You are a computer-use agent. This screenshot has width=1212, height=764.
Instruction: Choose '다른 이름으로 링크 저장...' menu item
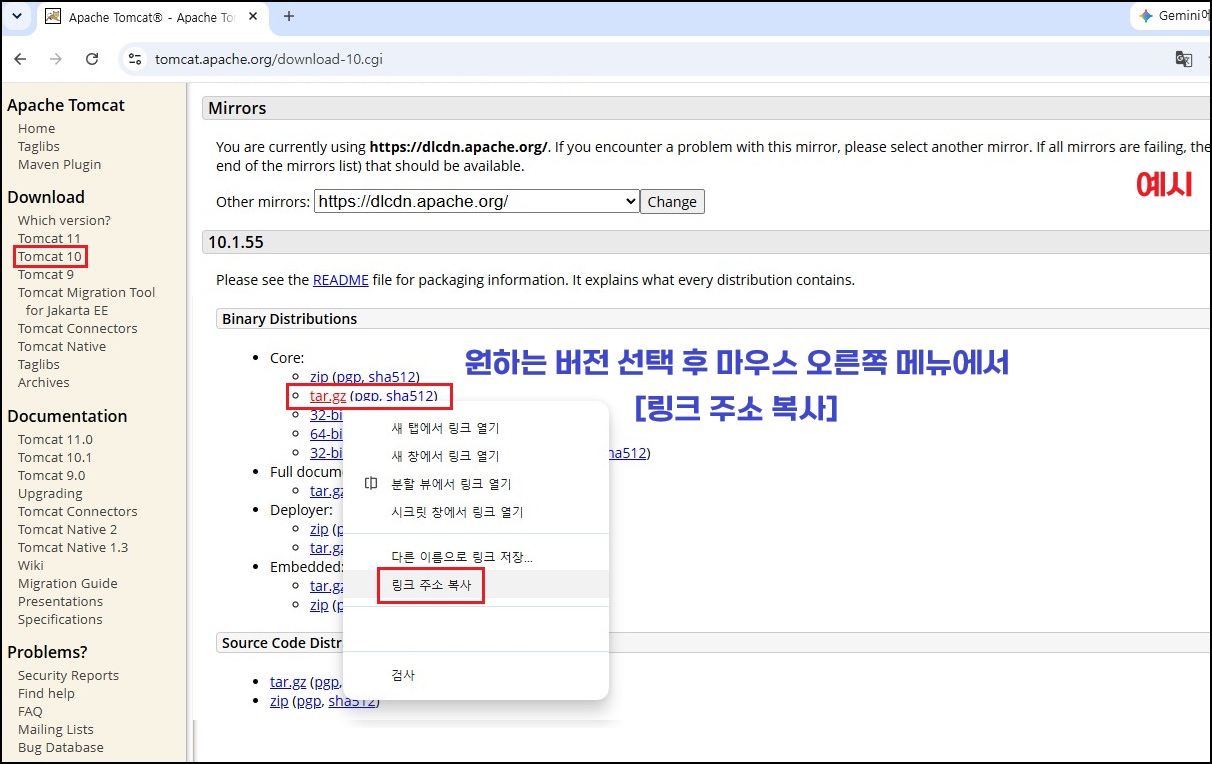476,557
